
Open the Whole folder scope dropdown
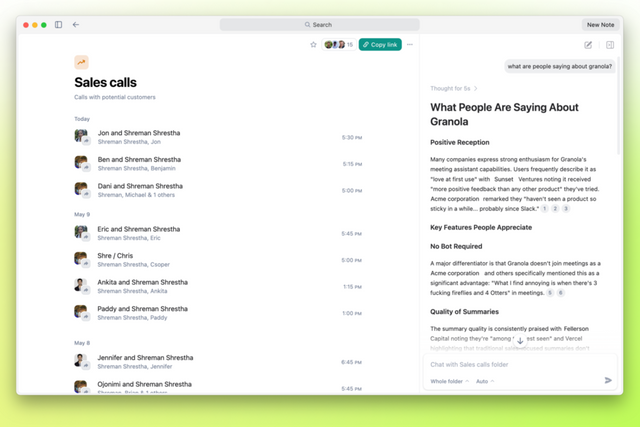tap(450, 381)
